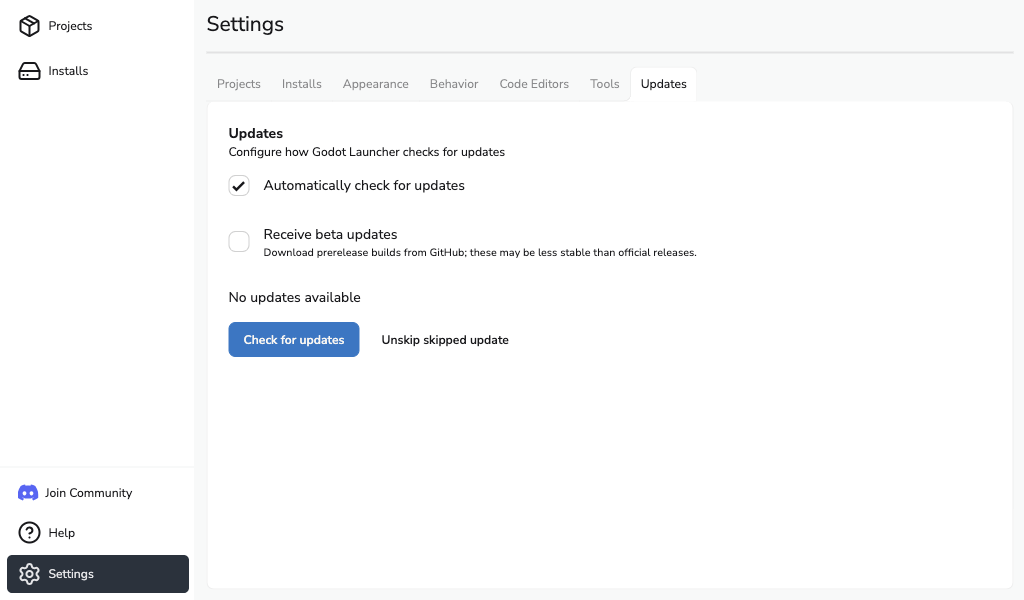This screenshot has height=600, width=1024.
Task: Switch to the Installs settings tab
Action: click(302, 84)
